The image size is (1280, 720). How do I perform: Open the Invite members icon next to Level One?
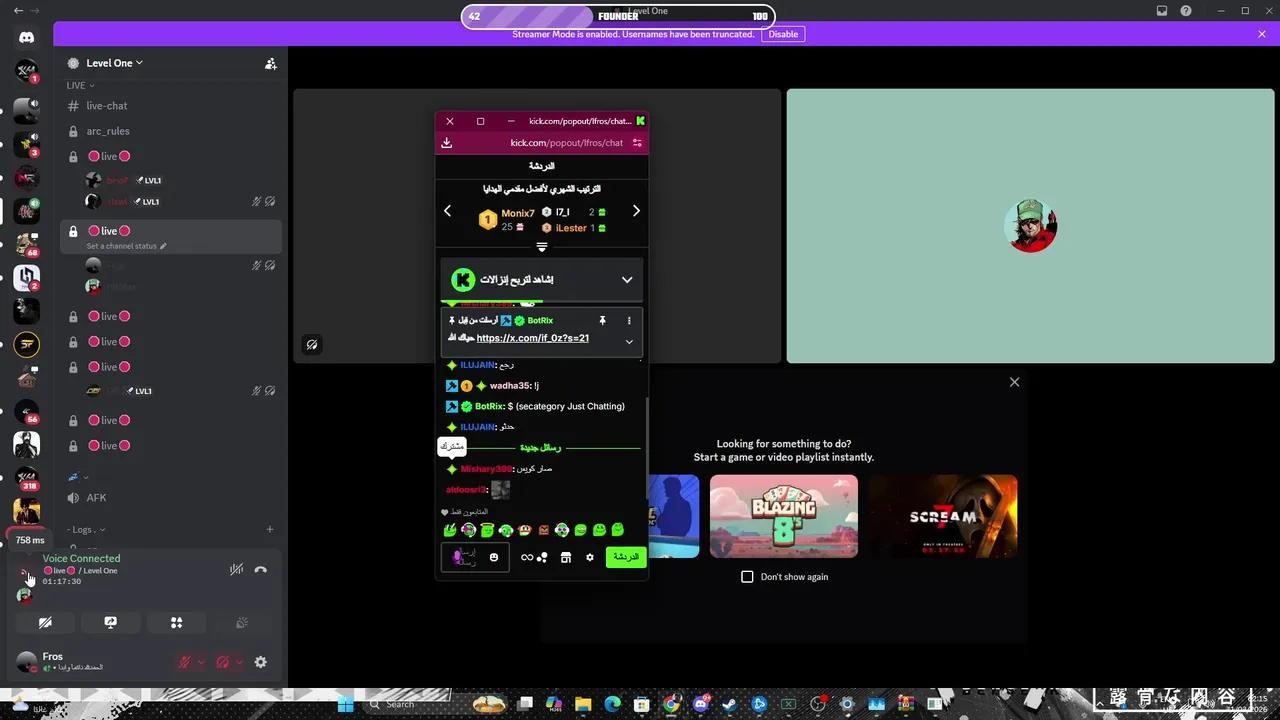pos(270,63)
